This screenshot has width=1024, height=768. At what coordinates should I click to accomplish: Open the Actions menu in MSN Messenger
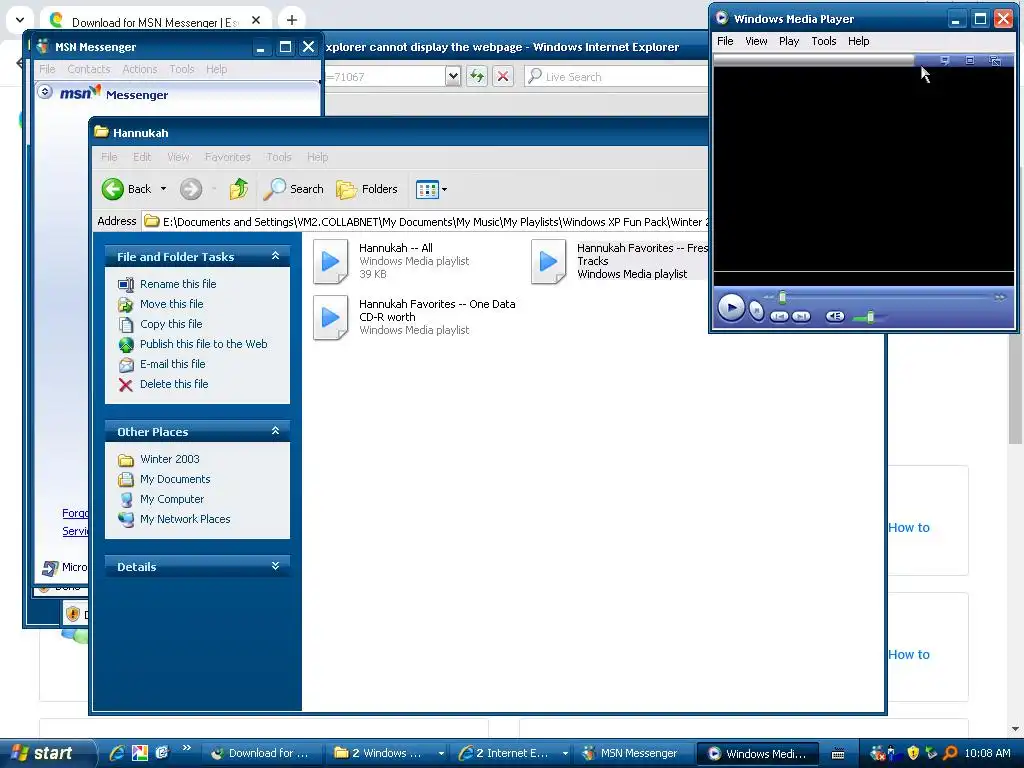[140, 69]
